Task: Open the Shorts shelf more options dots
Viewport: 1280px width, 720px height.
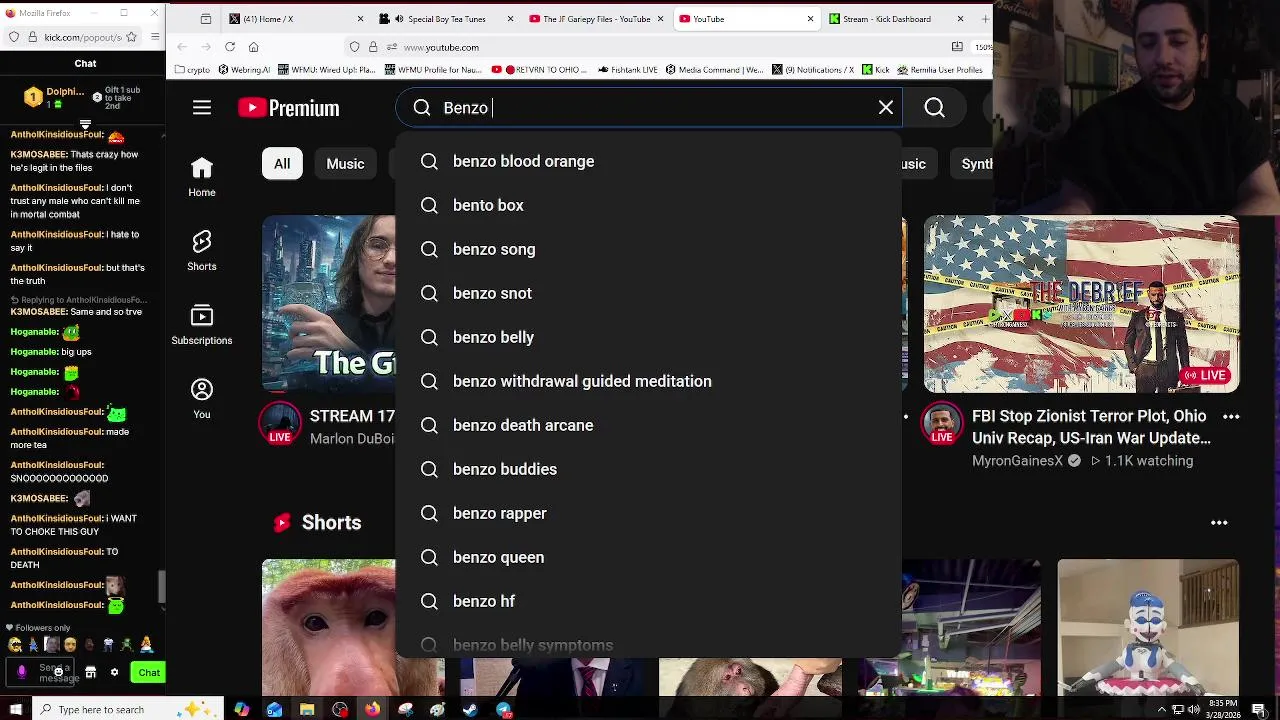Action: pos(1219,522)
